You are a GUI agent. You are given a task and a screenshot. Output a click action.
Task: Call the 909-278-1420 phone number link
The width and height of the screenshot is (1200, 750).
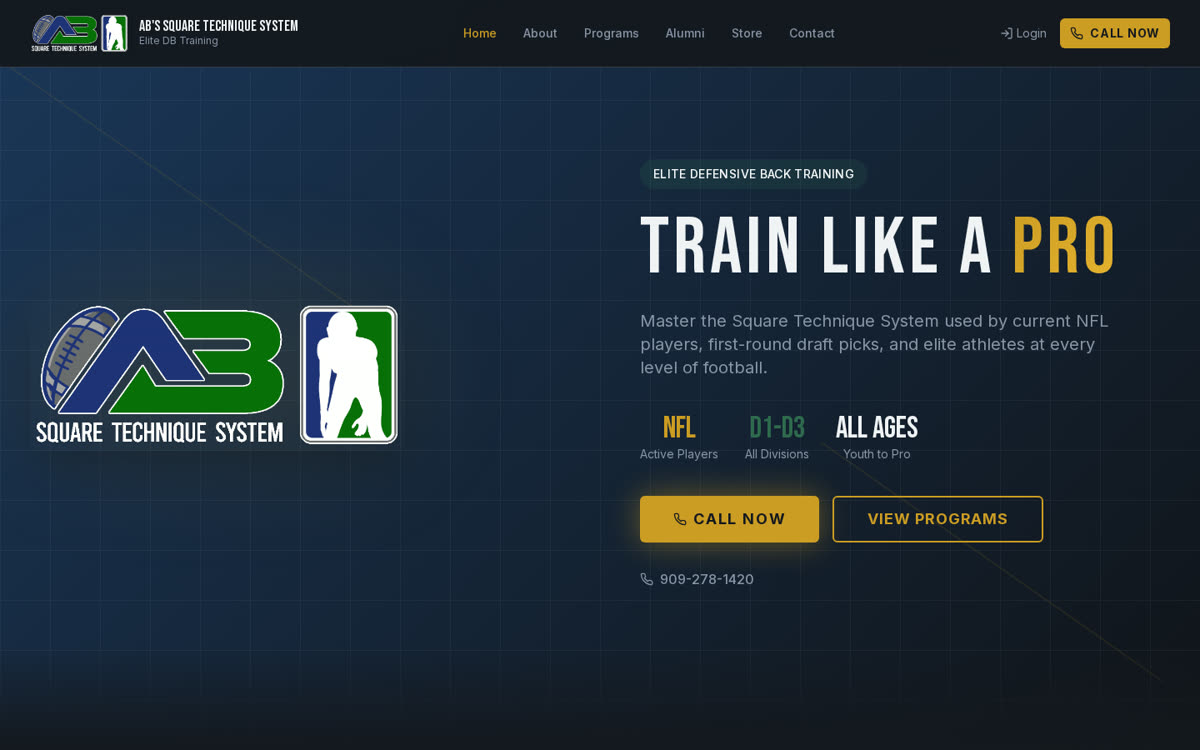[697, 579]
